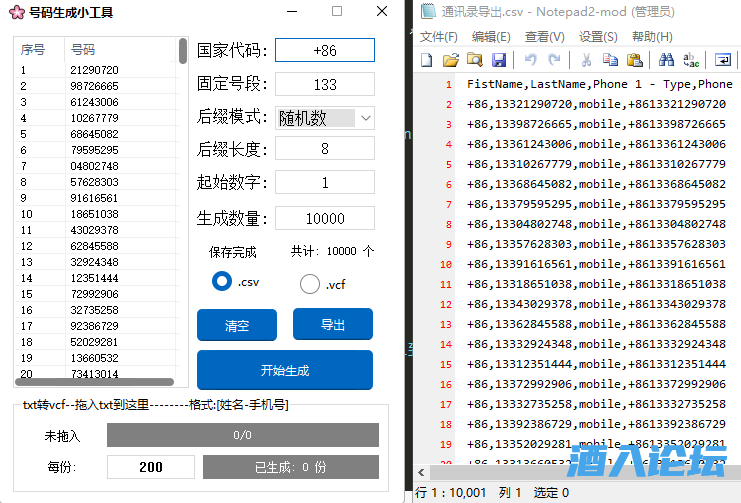Click the 导出 export button
The width and height of the screenshot is (741, 503).
pyautogui.click(x=332, y=325)
